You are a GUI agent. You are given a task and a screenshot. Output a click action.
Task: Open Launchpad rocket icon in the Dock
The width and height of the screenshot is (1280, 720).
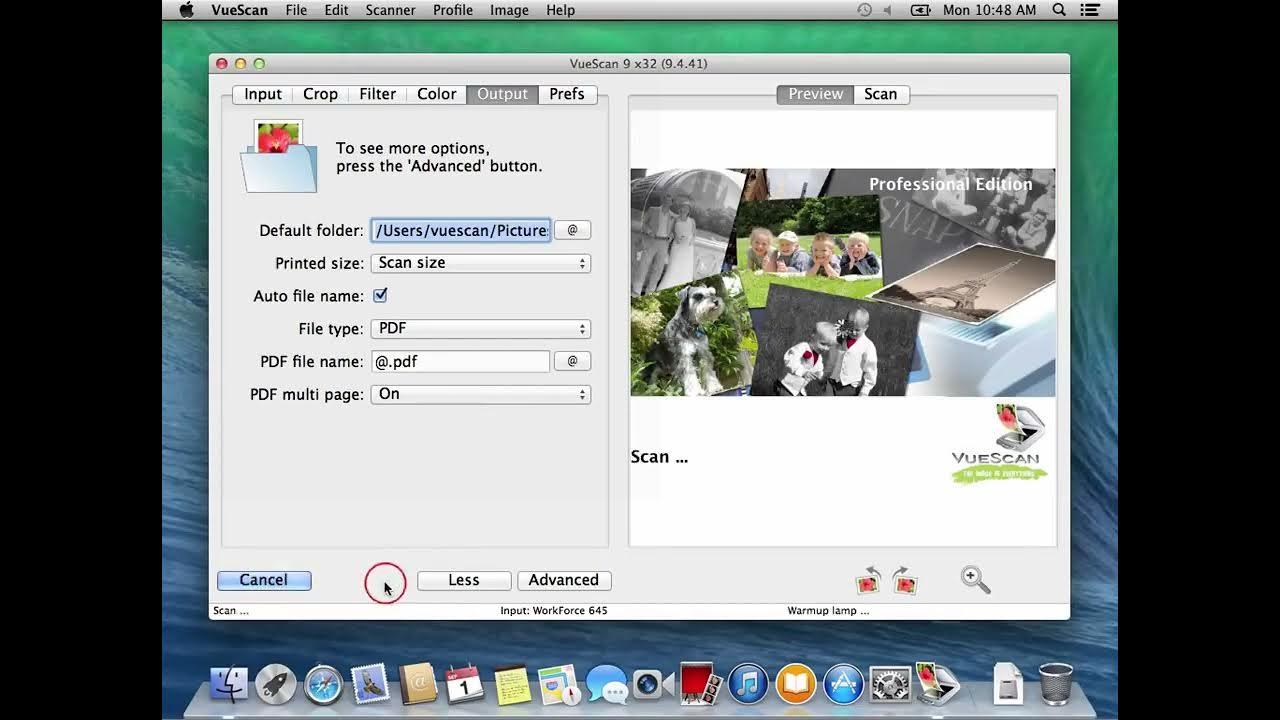click(276, 684)
